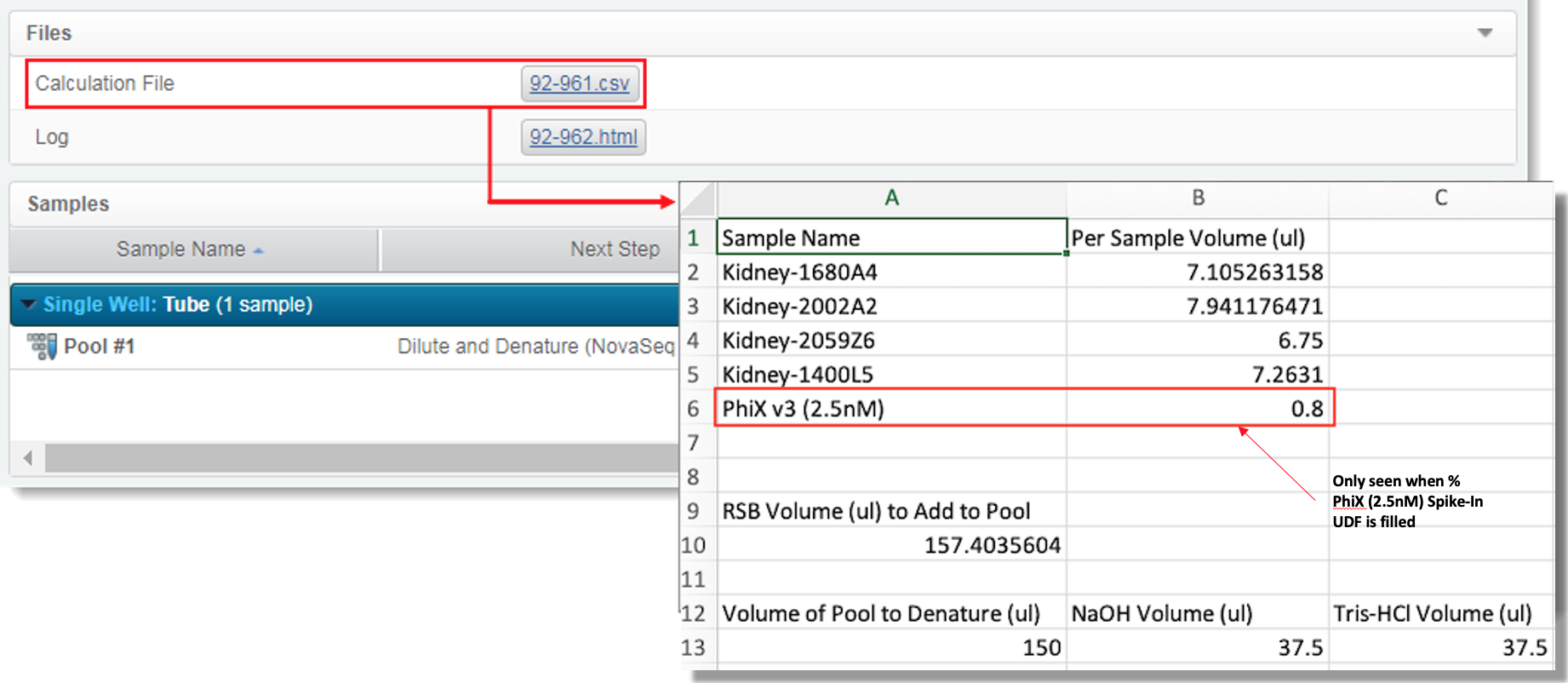The width and height of the screenshot is (1568, 683).
Task: Select the Kidney-1680A4 cell
Action: (890, 273)
